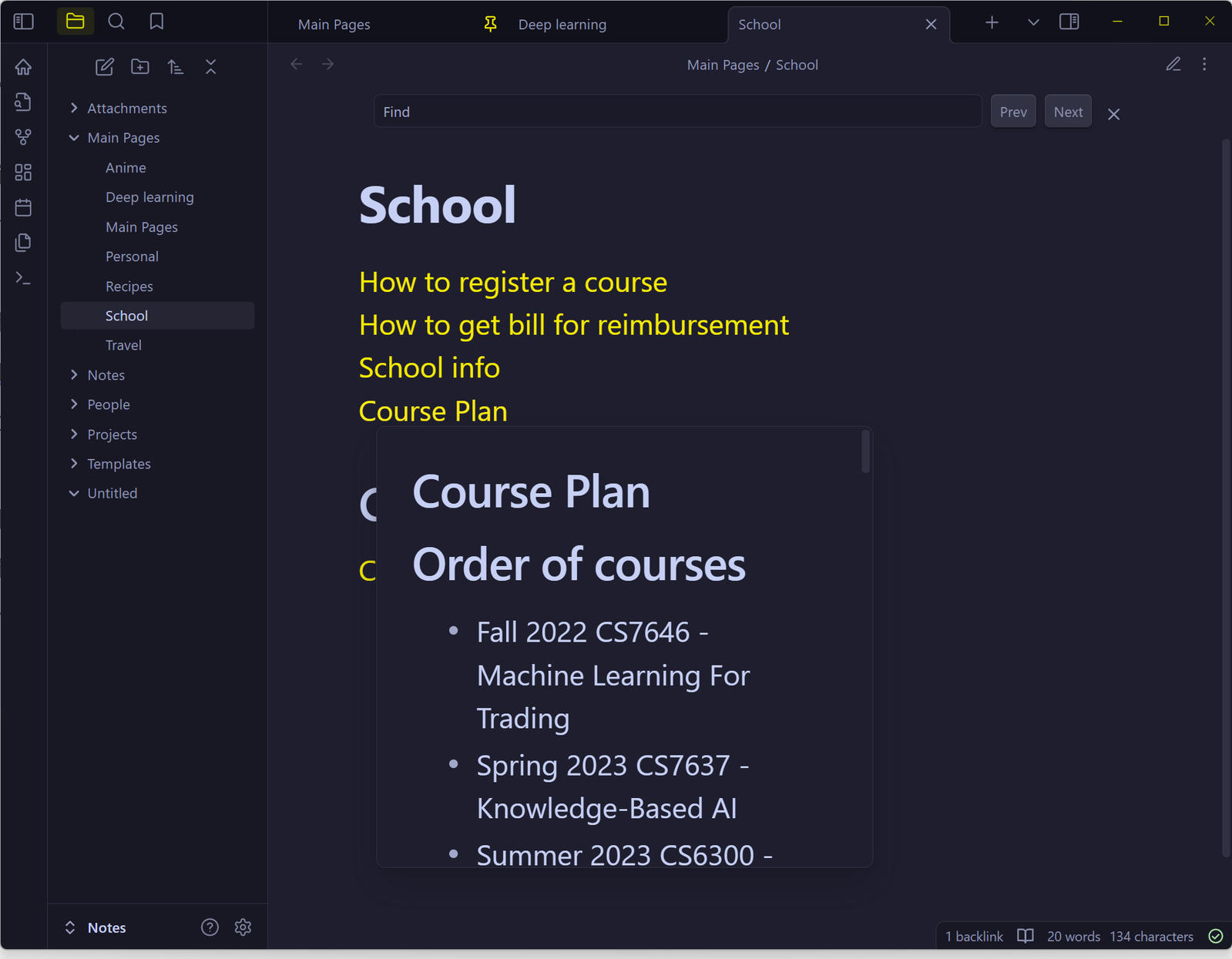This screenshot has width=1232, height=959.
Task: Create a new note icon
Action: [x=104, y=67]
